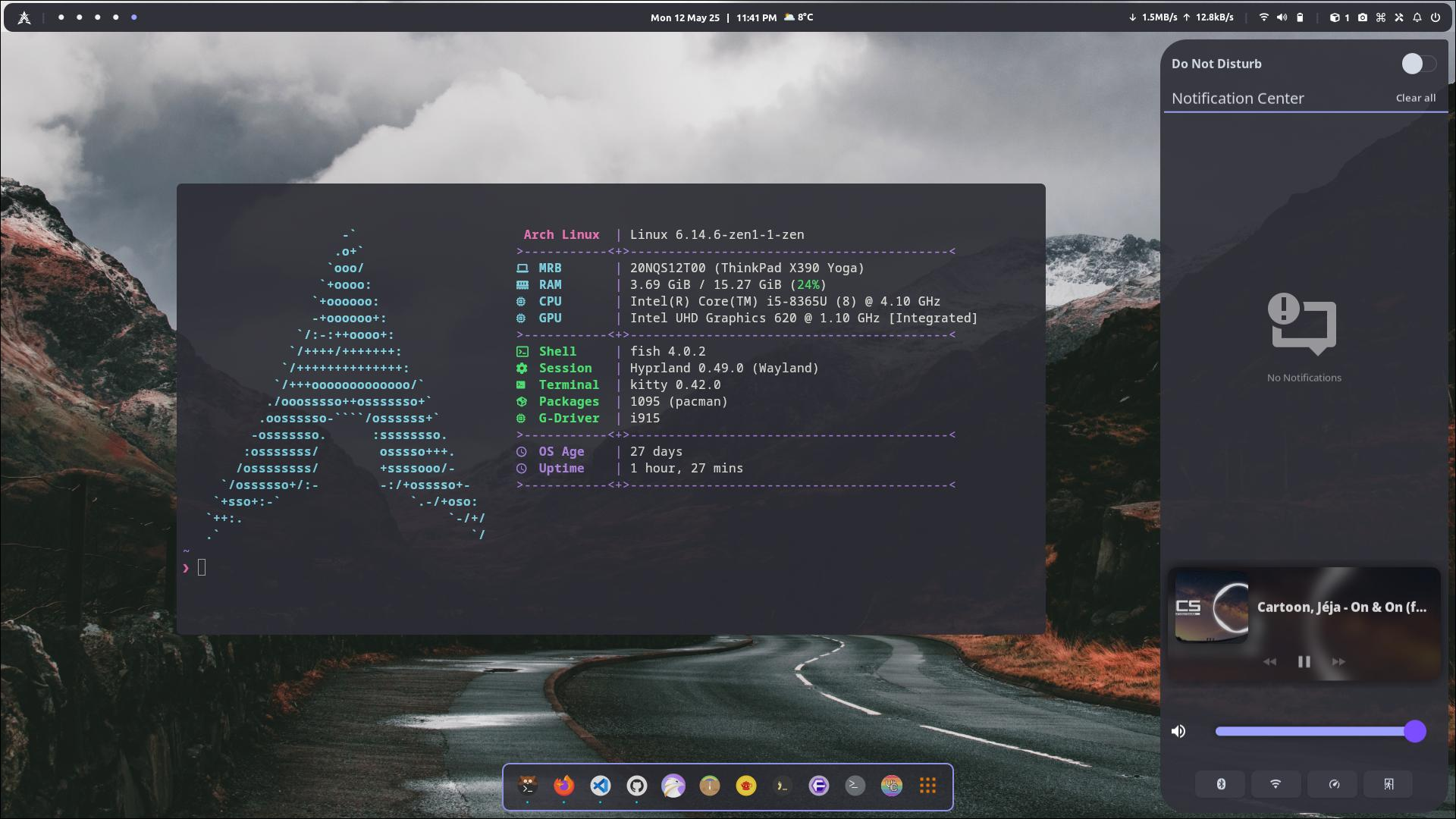1456x819 pixels.
Task: Click the network speed indicator in top bar
Action: point(1181,17)
